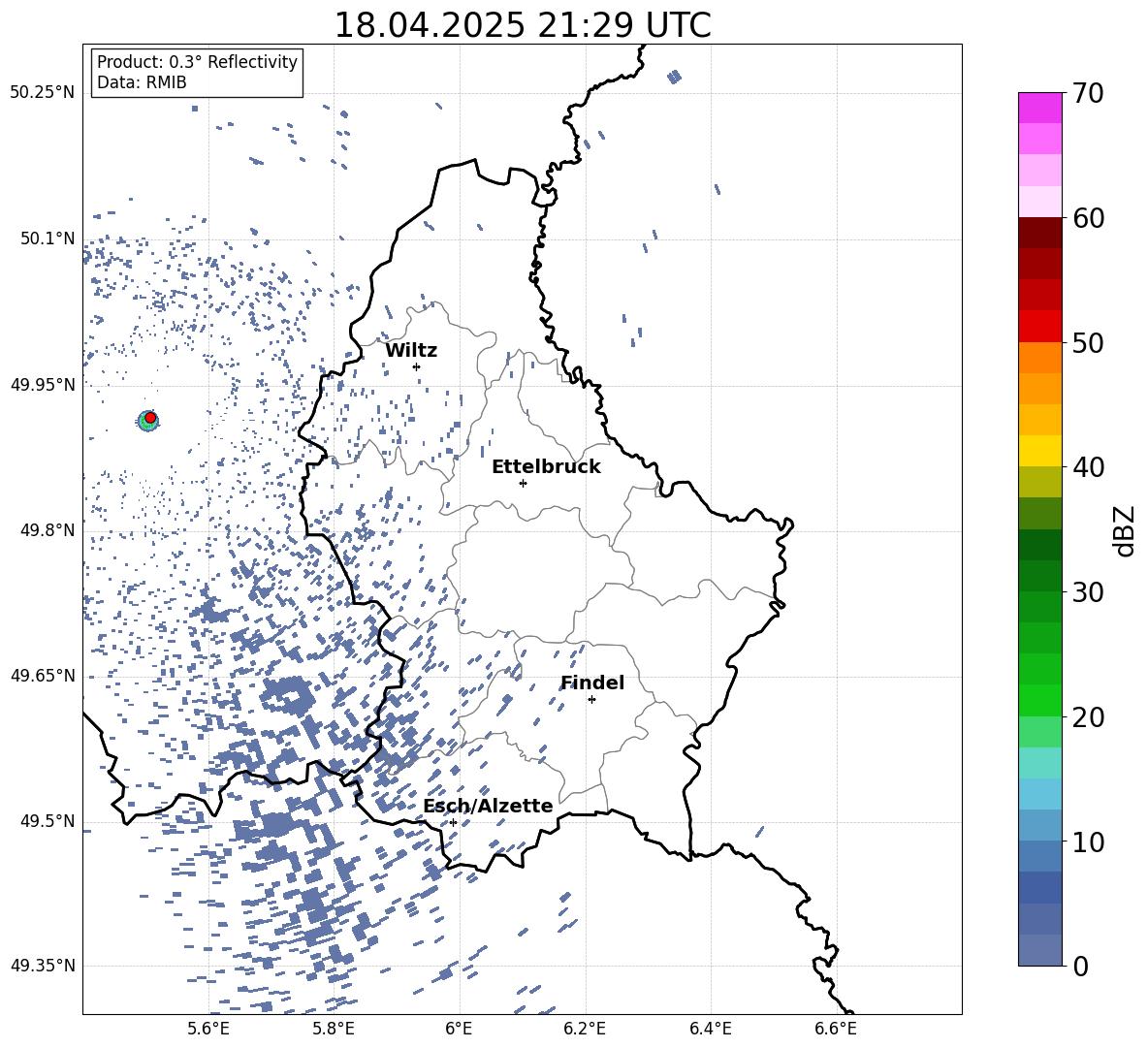Click the dark maroon colorbar segment
Viewport: 1148px width, 1048px height.
pos(1039,233)
